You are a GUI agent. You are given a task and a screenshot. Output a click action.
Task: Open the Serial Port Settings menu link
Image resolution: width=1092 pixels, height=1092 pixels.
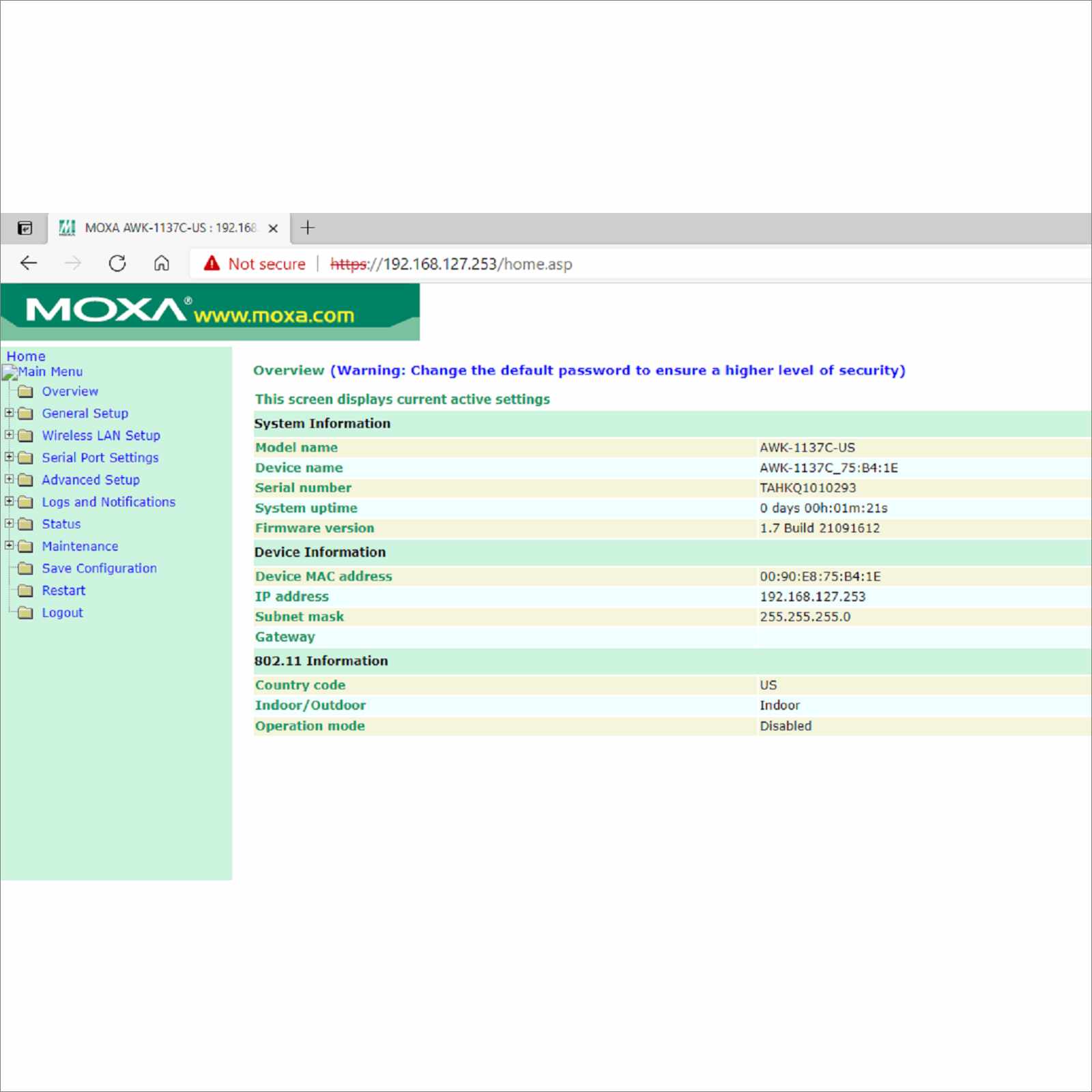(x=100, y=457)
